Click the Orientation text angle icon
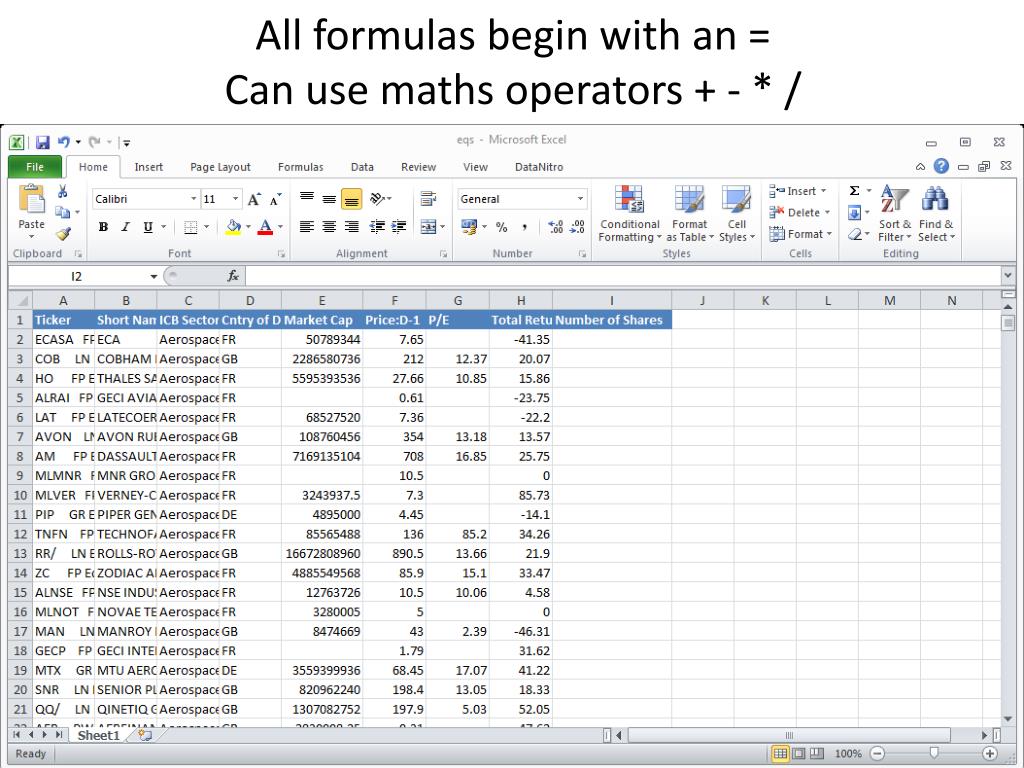 [x=377, y=198]
